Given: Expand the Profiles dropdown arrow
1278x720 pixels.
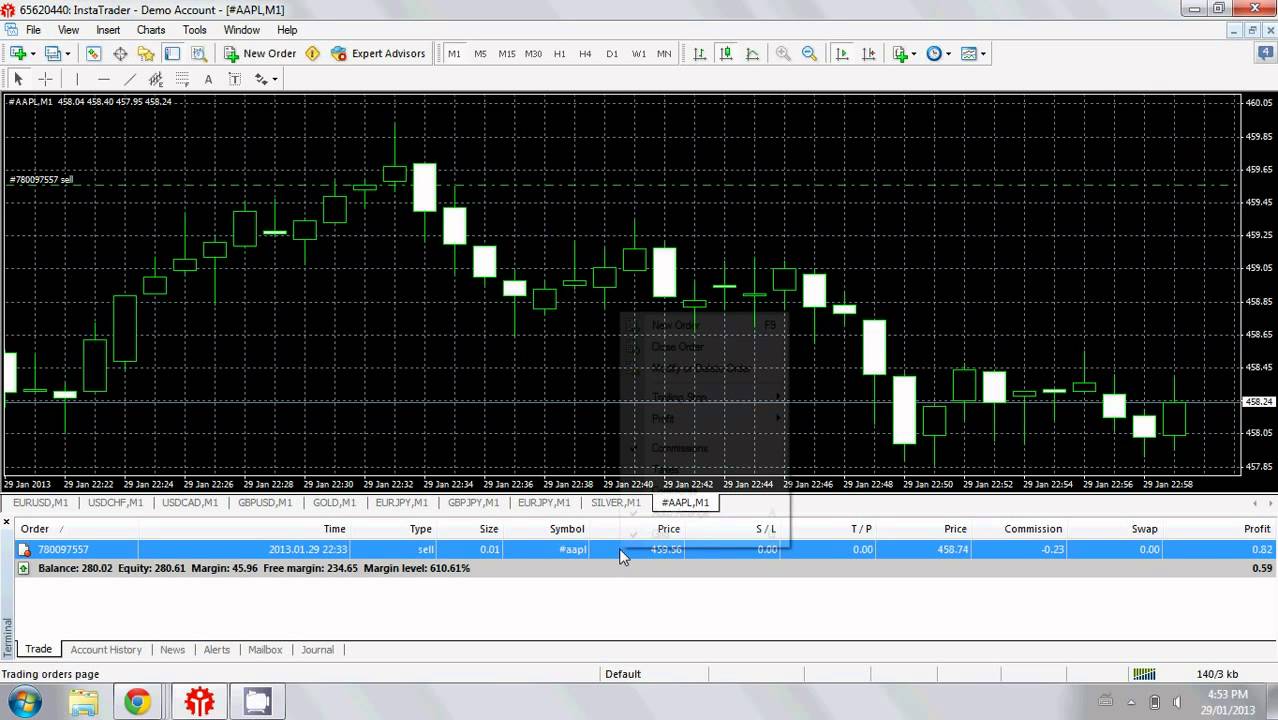Looking at the screenshot, I should click(68, 54).
